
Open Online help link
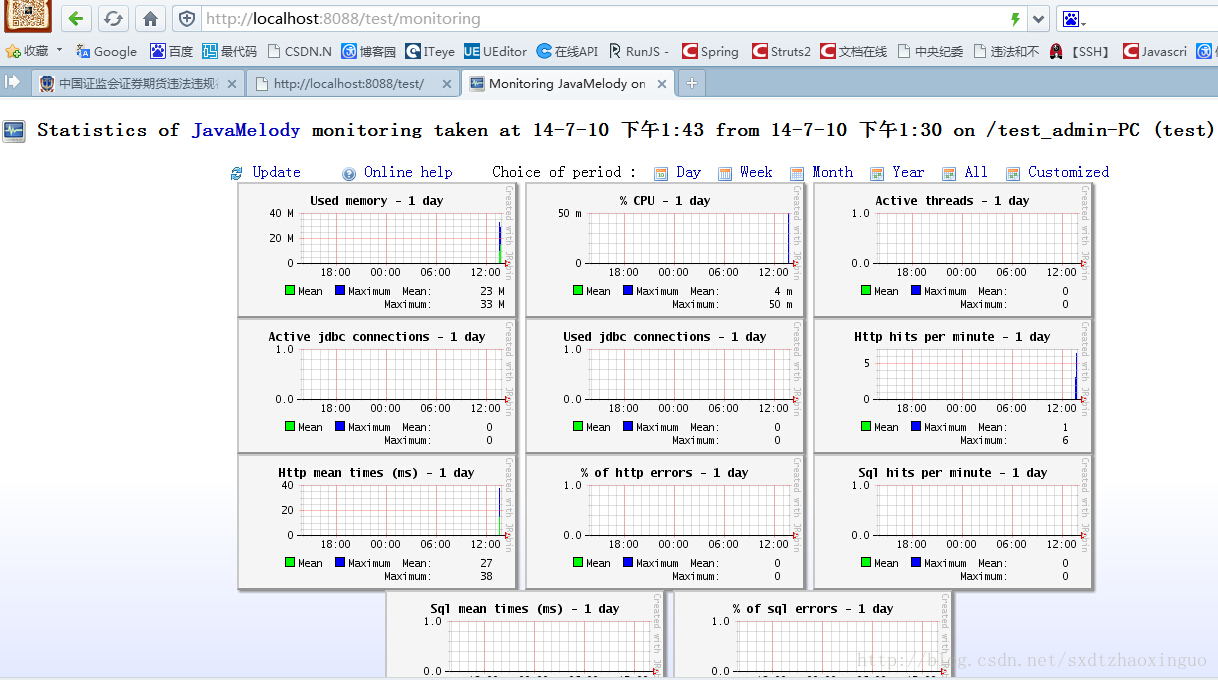[408, 172]
